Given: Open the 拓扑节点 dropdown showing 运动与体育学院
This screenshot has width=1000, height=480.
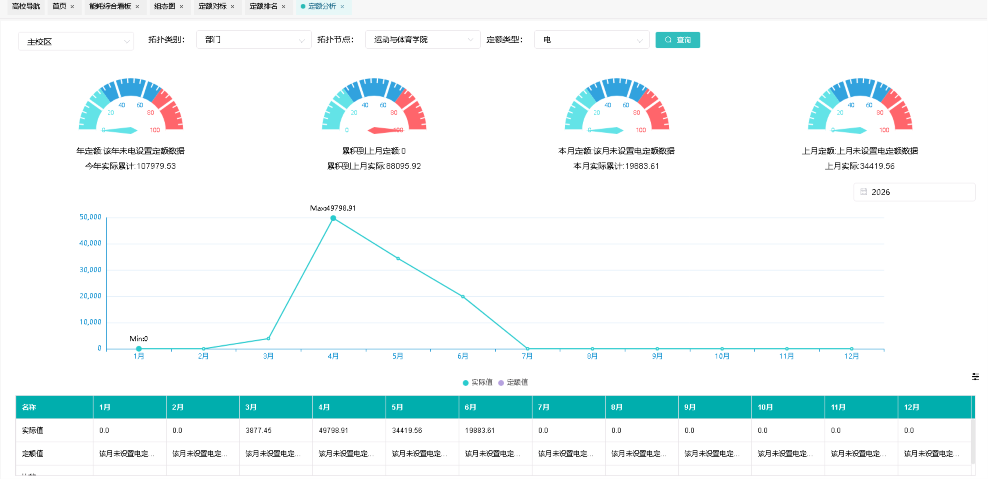Looking at the screenshot, I should click(423, 40).
